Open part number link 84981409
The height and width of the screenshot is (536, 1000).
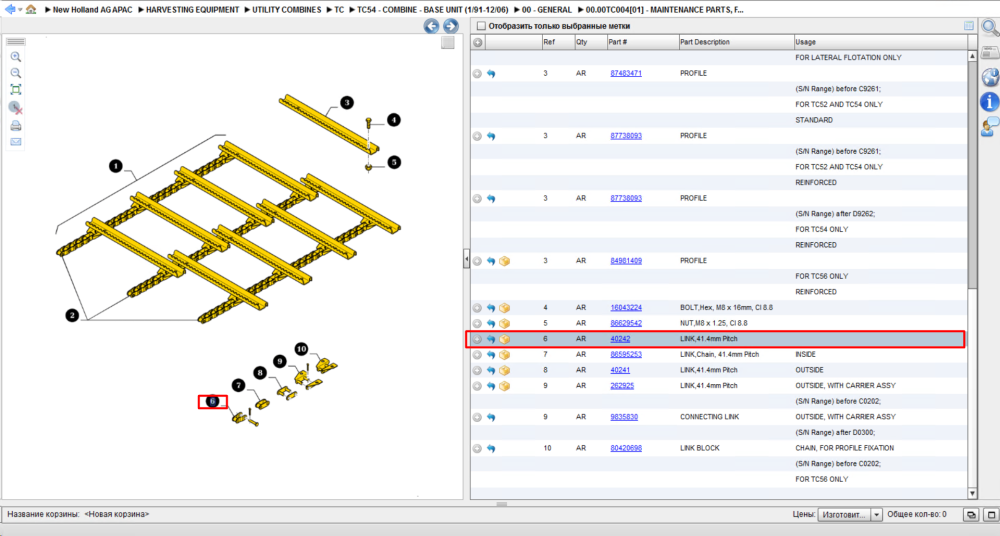tap(626, 261)
